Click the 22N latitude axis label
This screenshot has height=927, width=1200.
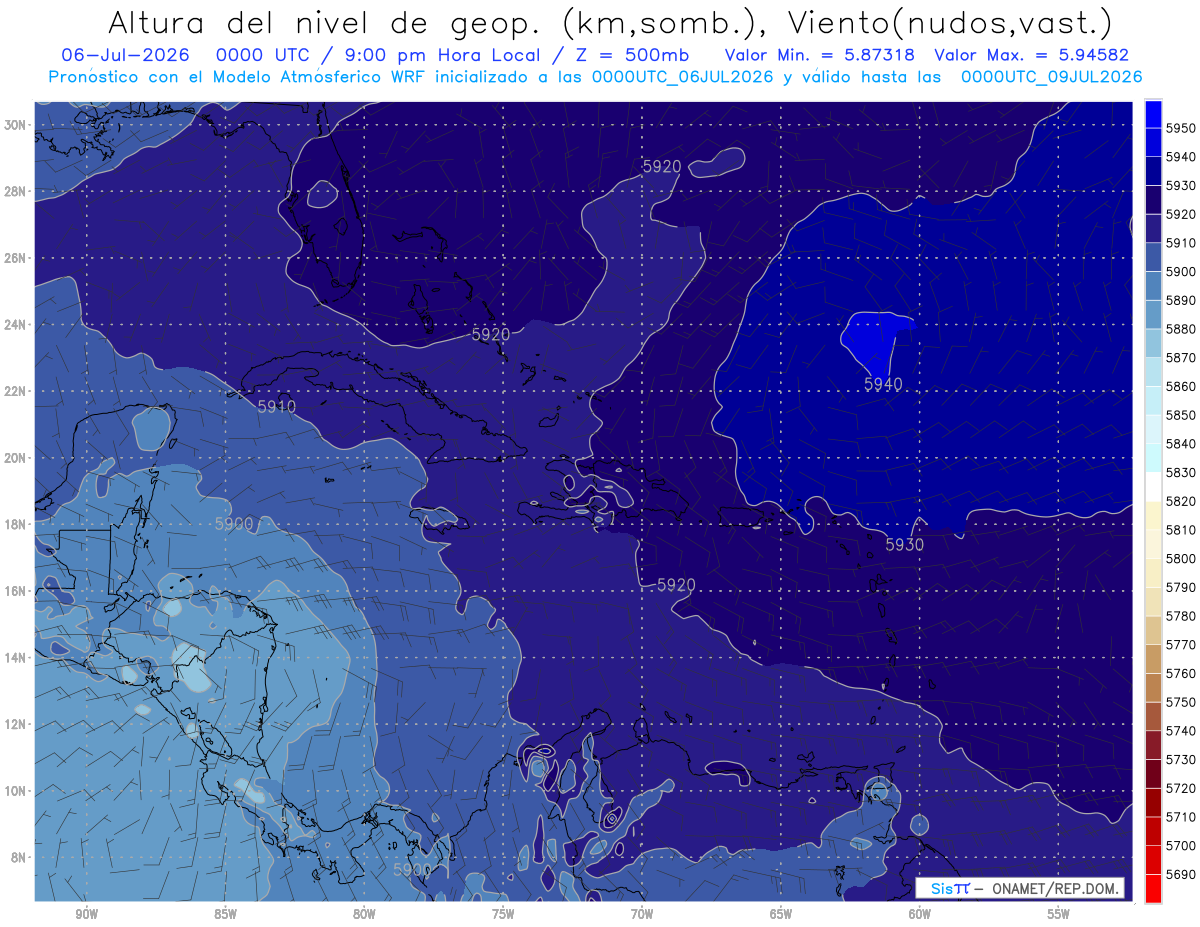[x=15, y=391]
